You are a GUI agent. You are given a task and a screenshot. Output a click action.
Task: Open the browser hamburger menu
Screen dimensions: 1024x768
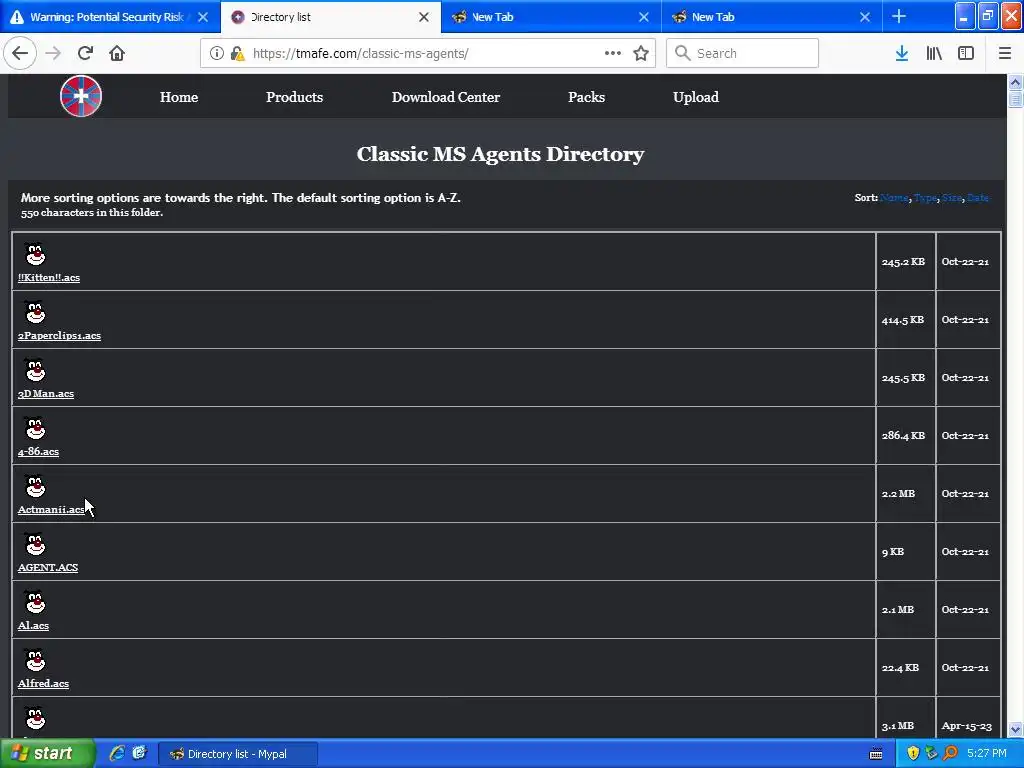[1005, 53]
